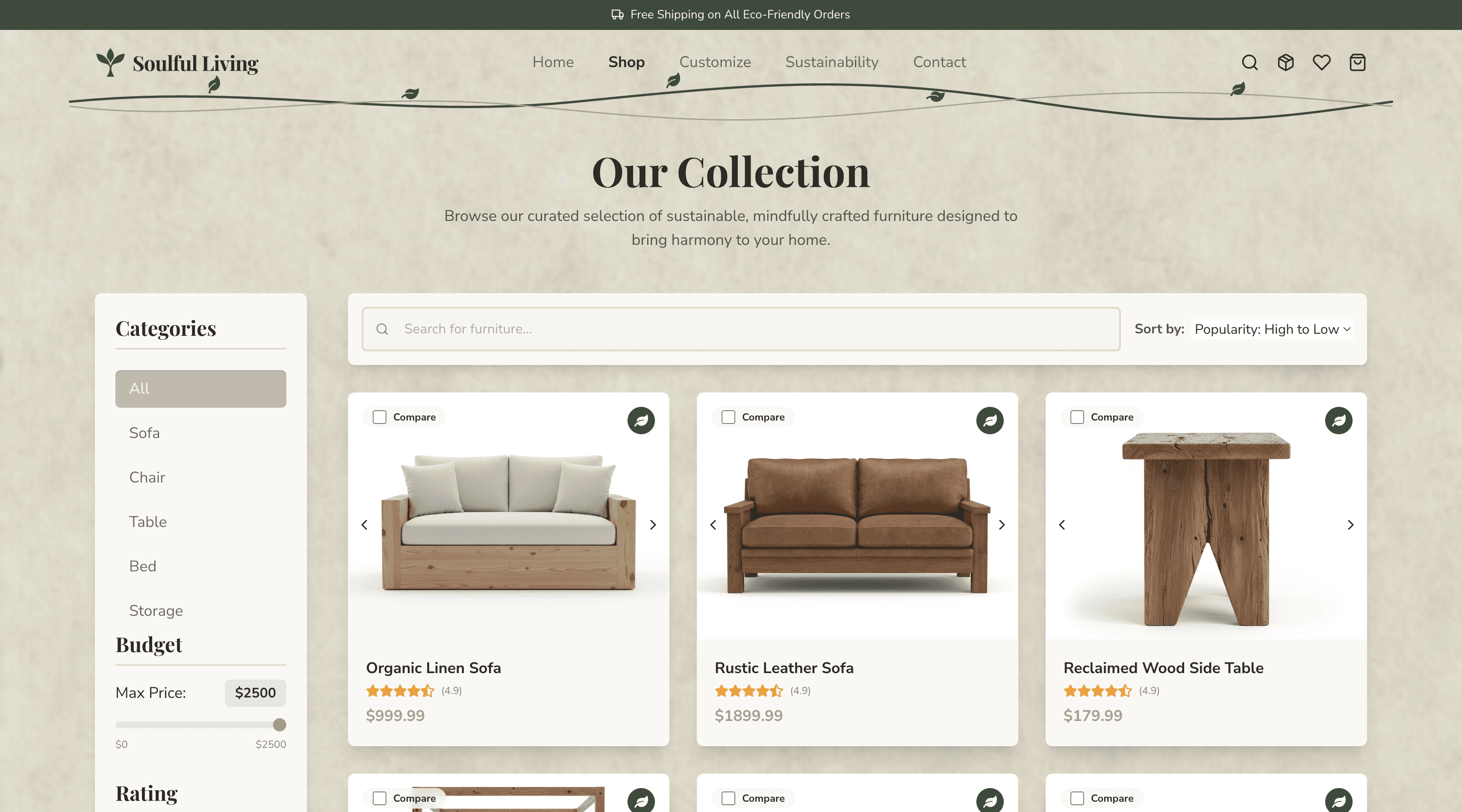This screenshot has height=812, width=1462.
Task: Click eco leaf badge on Reclaimed Wood Side Table
Action: (1338, 421)
